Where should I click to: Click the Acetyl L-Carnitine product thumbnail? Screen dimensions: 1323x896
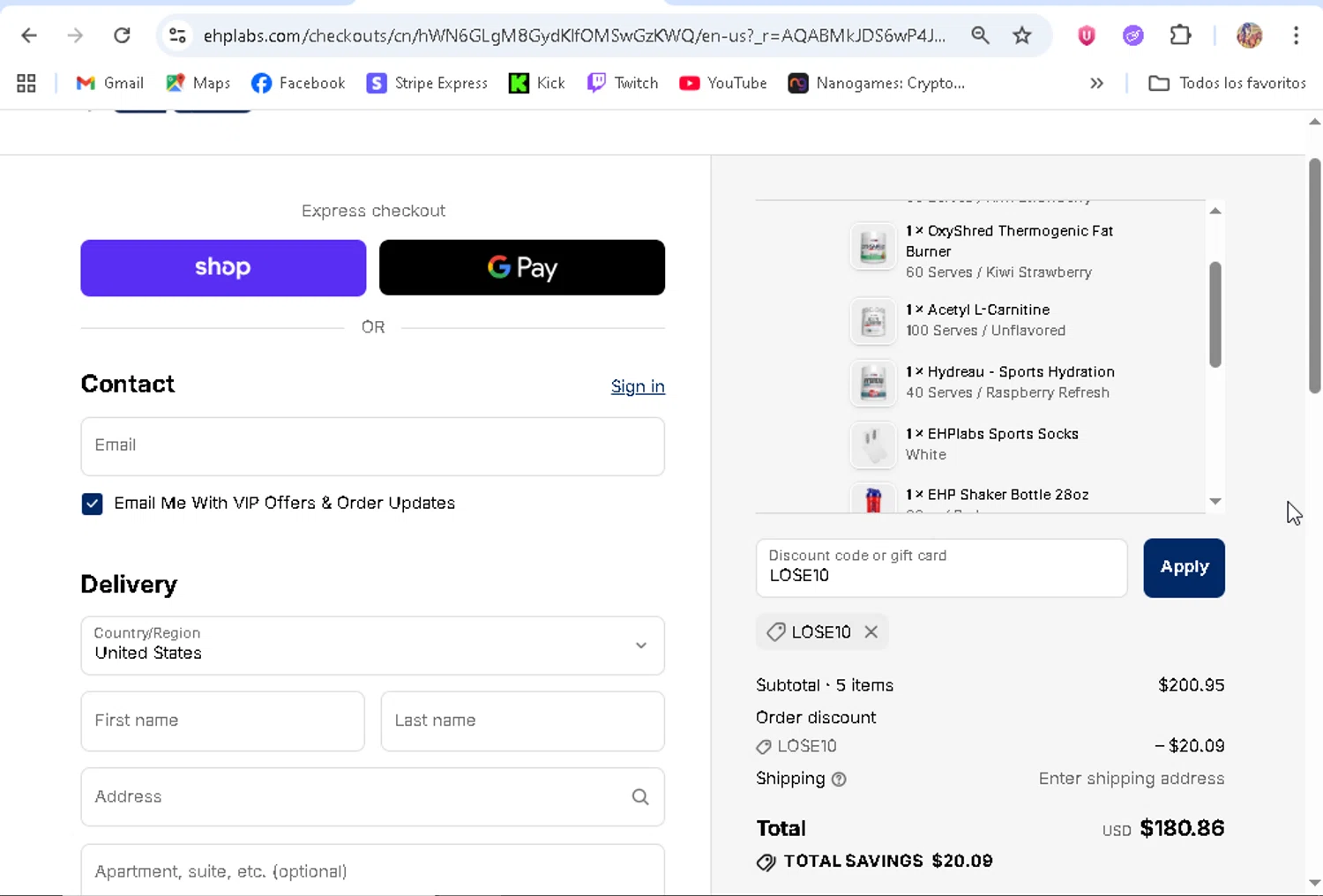[x=872, y=320]
